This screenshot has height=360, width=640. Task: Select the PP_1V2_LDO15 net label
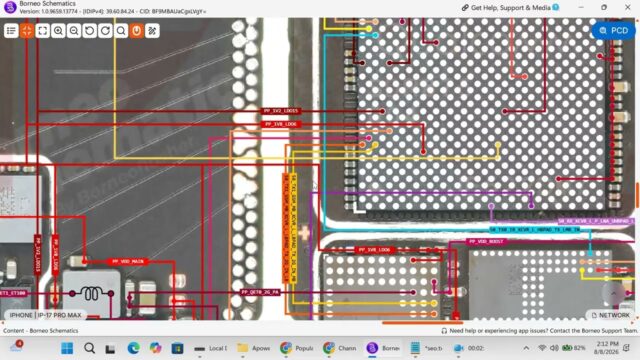click(281, 111)
